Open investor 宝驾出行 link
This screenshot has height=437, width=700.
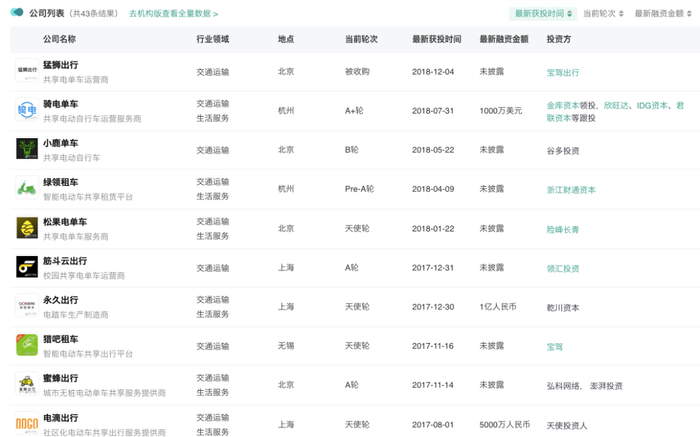click(562, 73)
